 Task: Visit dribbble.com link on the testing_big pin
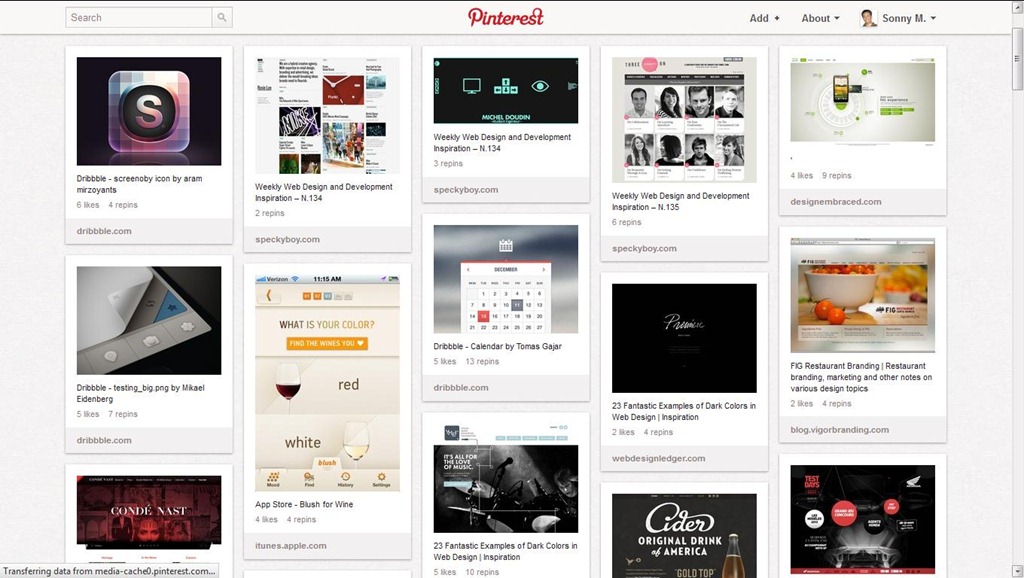click(104, 440)
